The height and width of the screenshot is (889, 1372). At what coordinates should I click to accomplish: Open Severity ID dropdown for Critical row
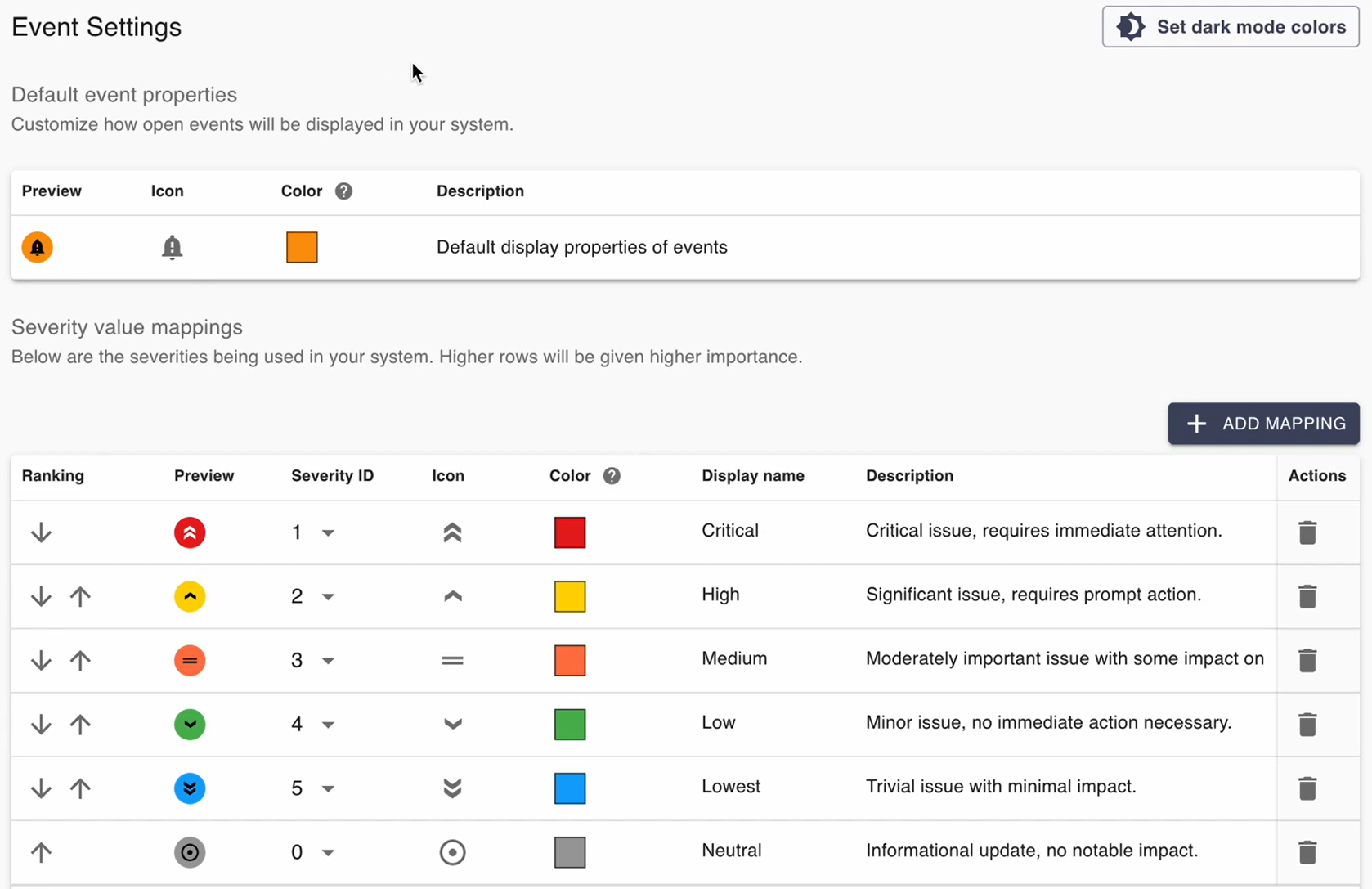point(328,532)
